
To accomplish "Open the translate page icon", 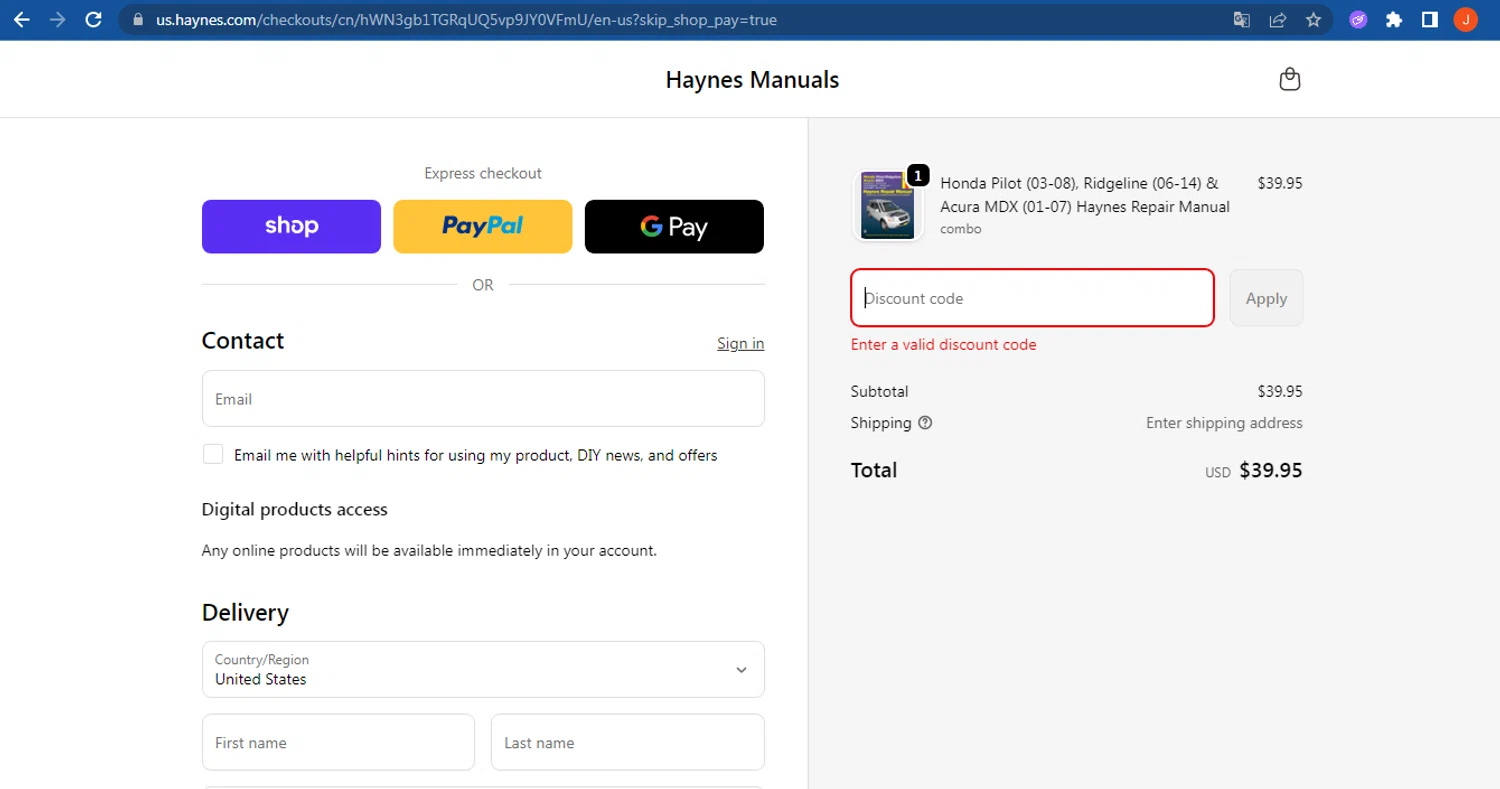I will (1241, 19).
